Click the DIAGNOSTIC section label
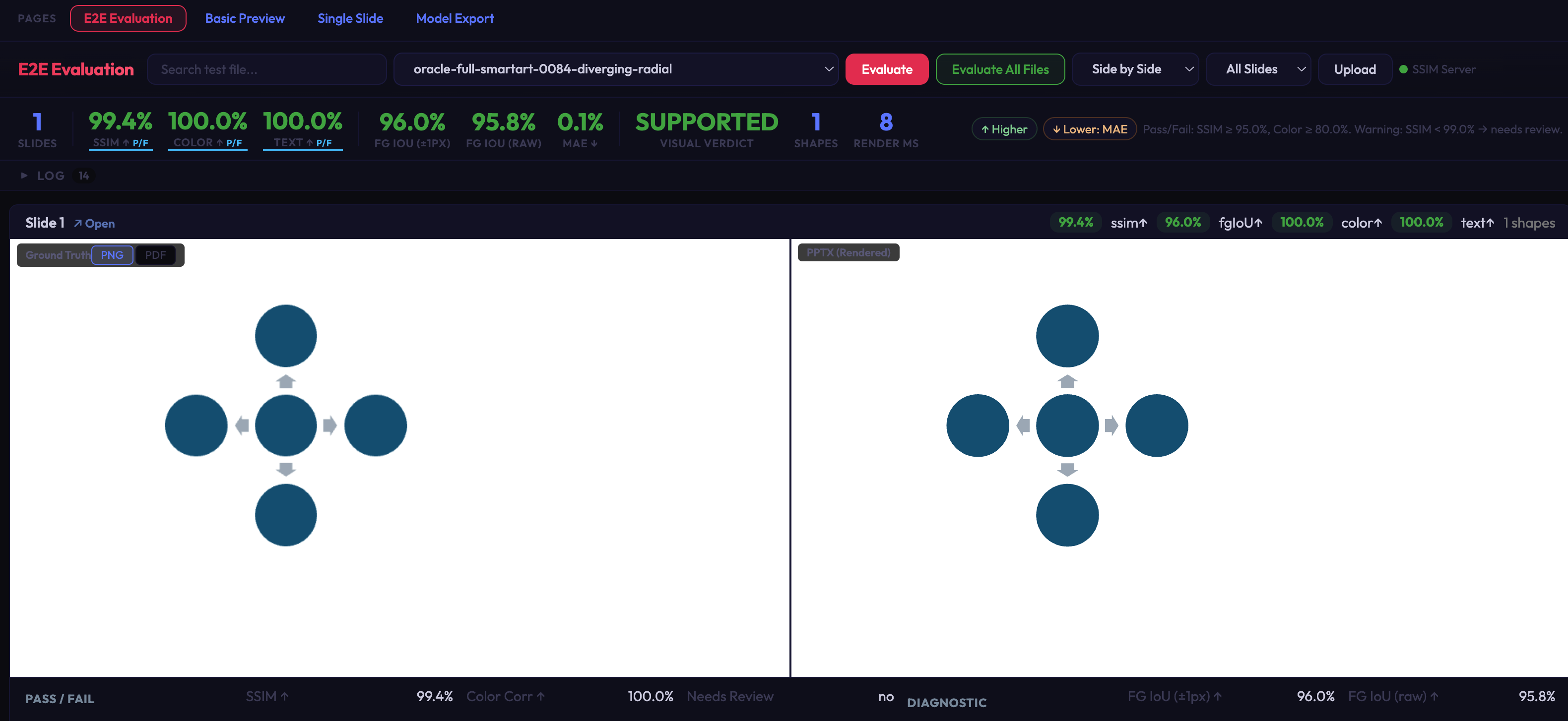 pyautogui.click(x=947, y=703)
